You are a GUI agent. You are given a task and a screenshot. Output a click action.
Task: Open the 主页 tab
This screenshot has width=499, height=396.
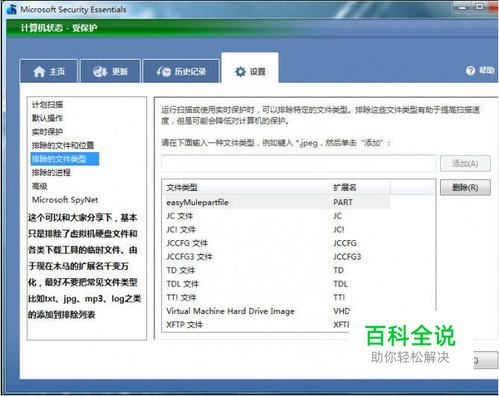[x=49, y=71]
